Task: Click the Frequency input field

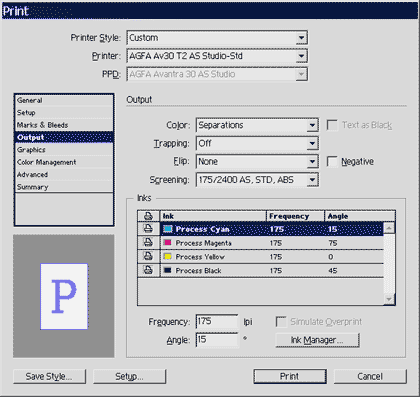Action: click(x=217, y=322)
